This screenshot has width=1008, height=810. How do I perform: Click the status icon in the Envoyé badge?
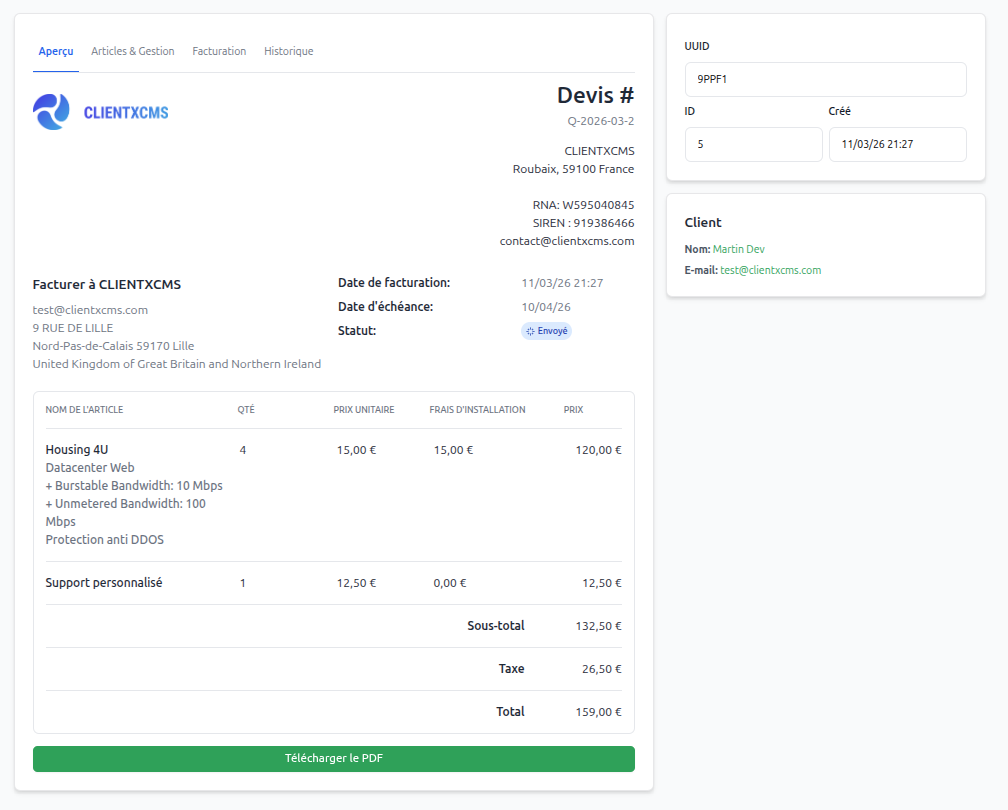[530, 330]
